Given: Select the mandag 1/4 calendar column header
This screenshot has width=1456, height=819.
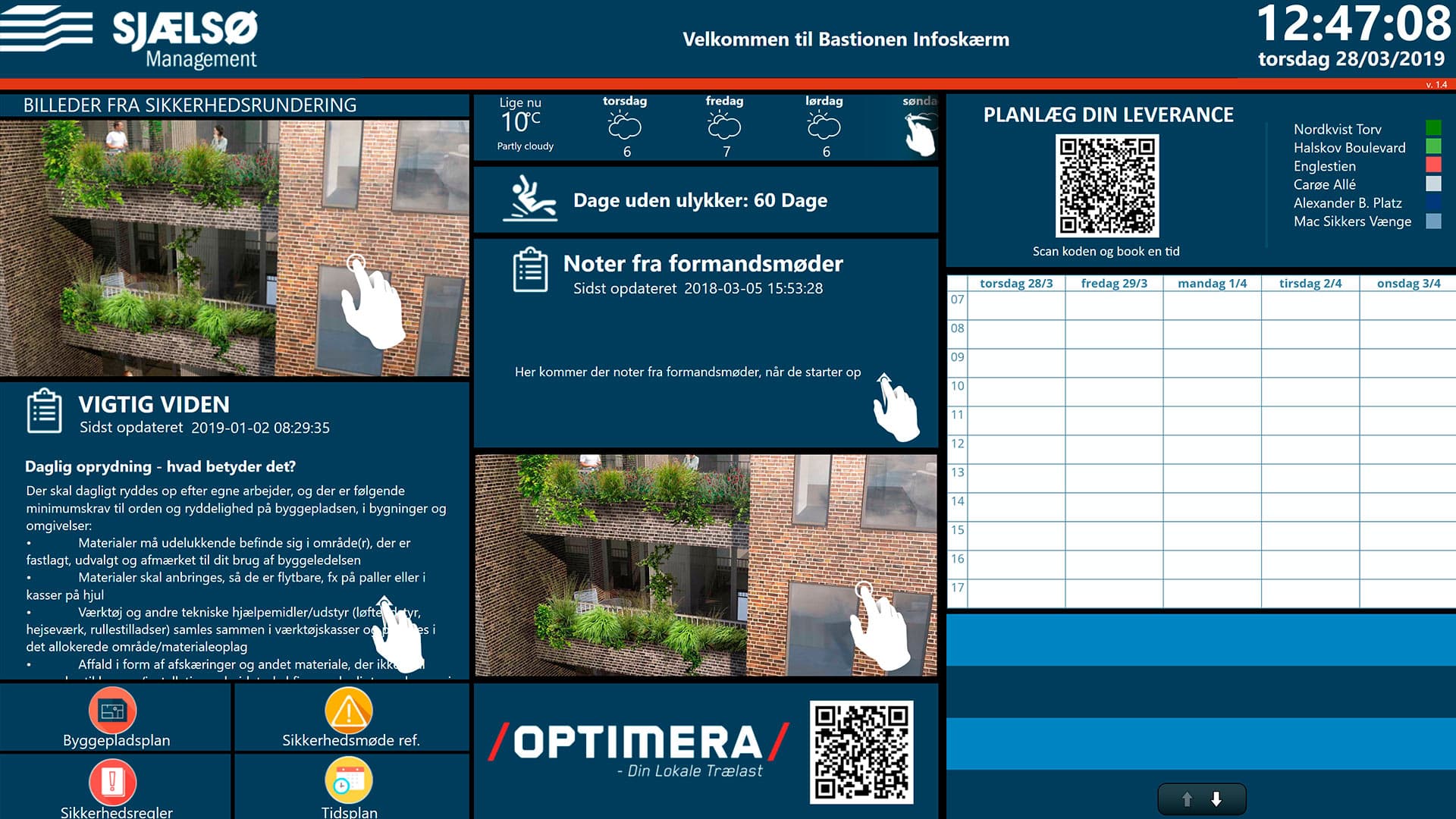Looking at the screenshot, I should (1212, 283).
